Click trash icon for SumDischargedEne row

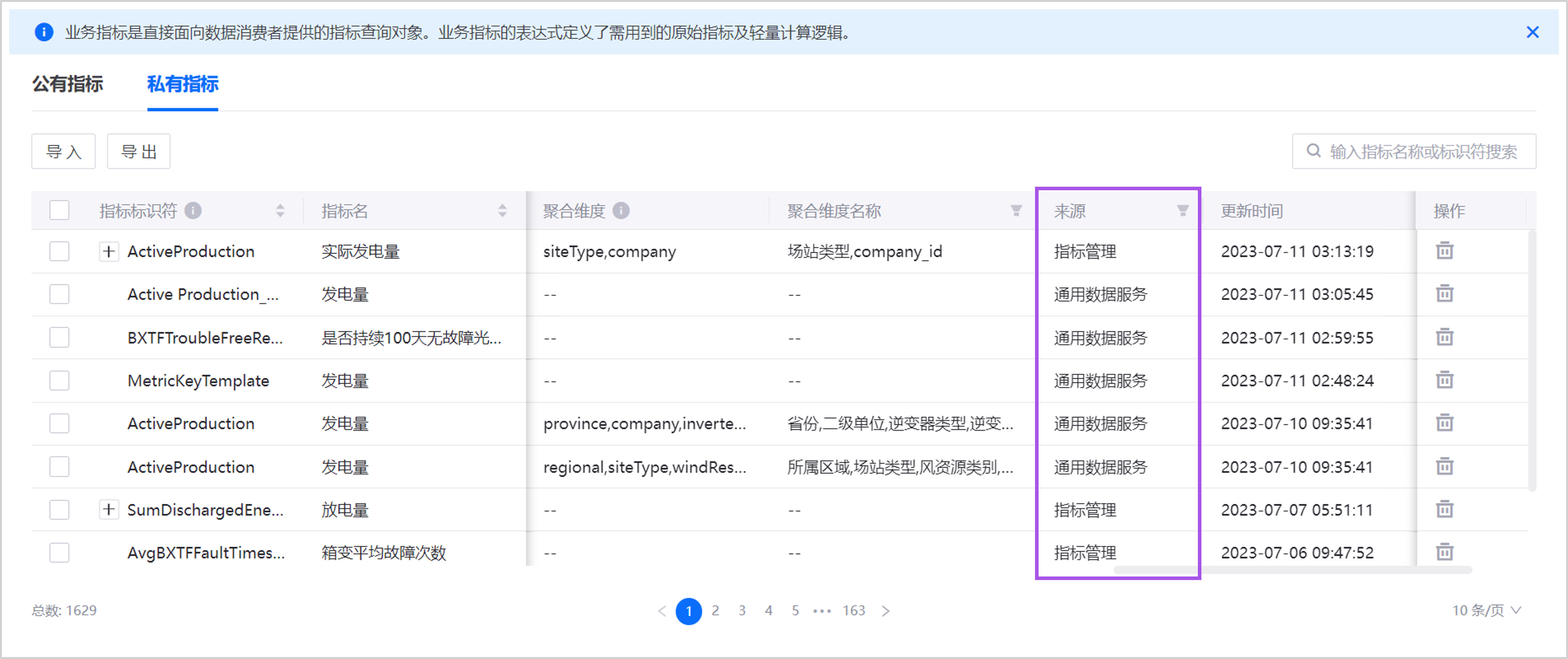click(x=1444, y=509)
